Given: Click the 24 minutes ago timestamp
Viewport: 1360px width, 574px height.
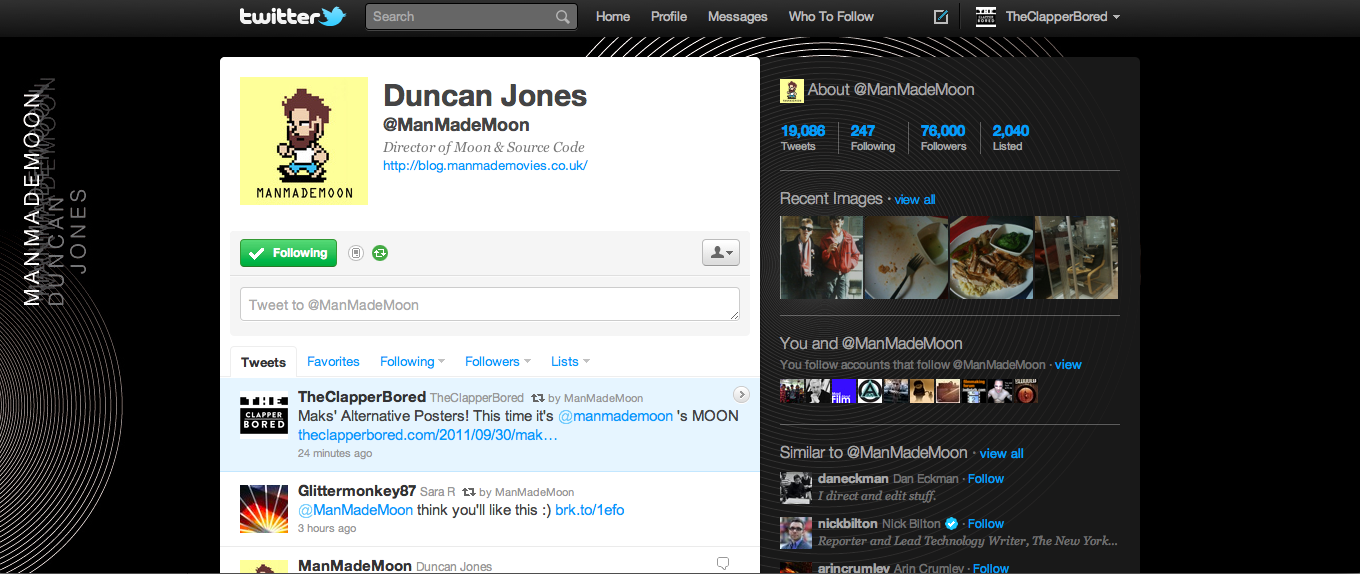Looking at the screenshot, I should (335, 453).
